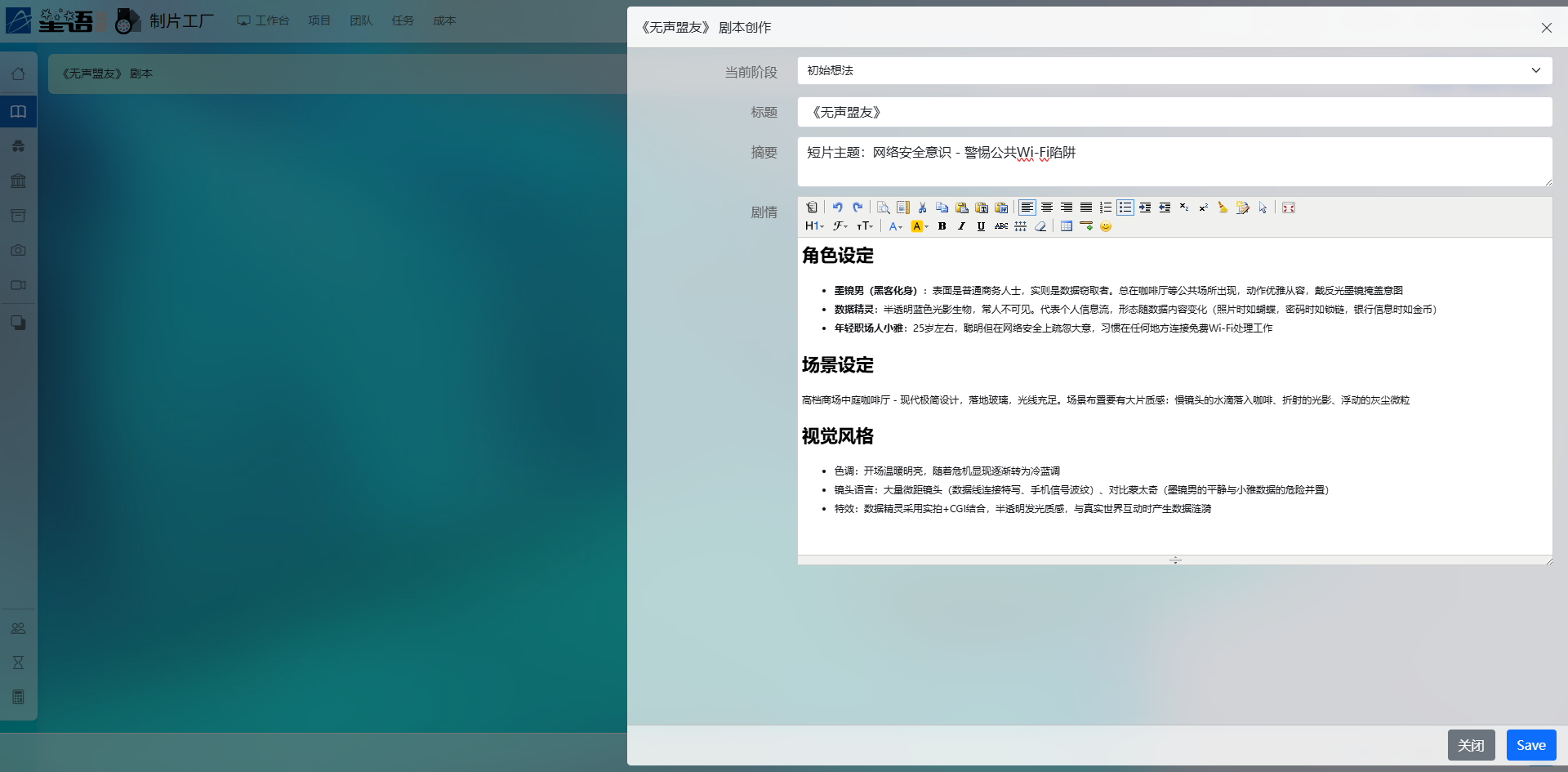Toggle bold formatting
Image resolution: width=1568 pixels, height=772 pixels.
tap(942, 226)
